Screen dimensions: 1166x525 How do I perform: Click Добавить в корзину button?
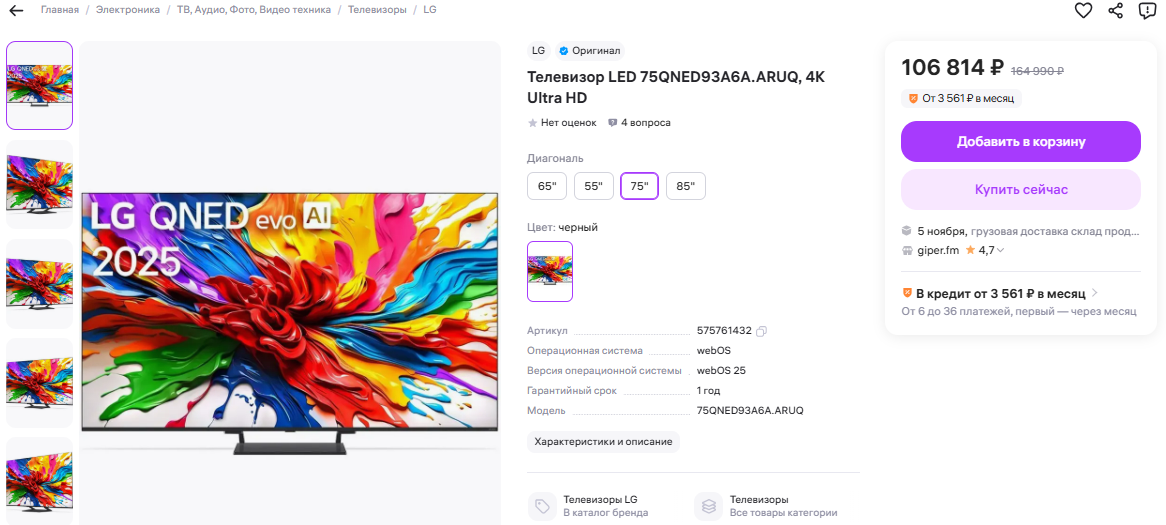tap(1021, 141)
